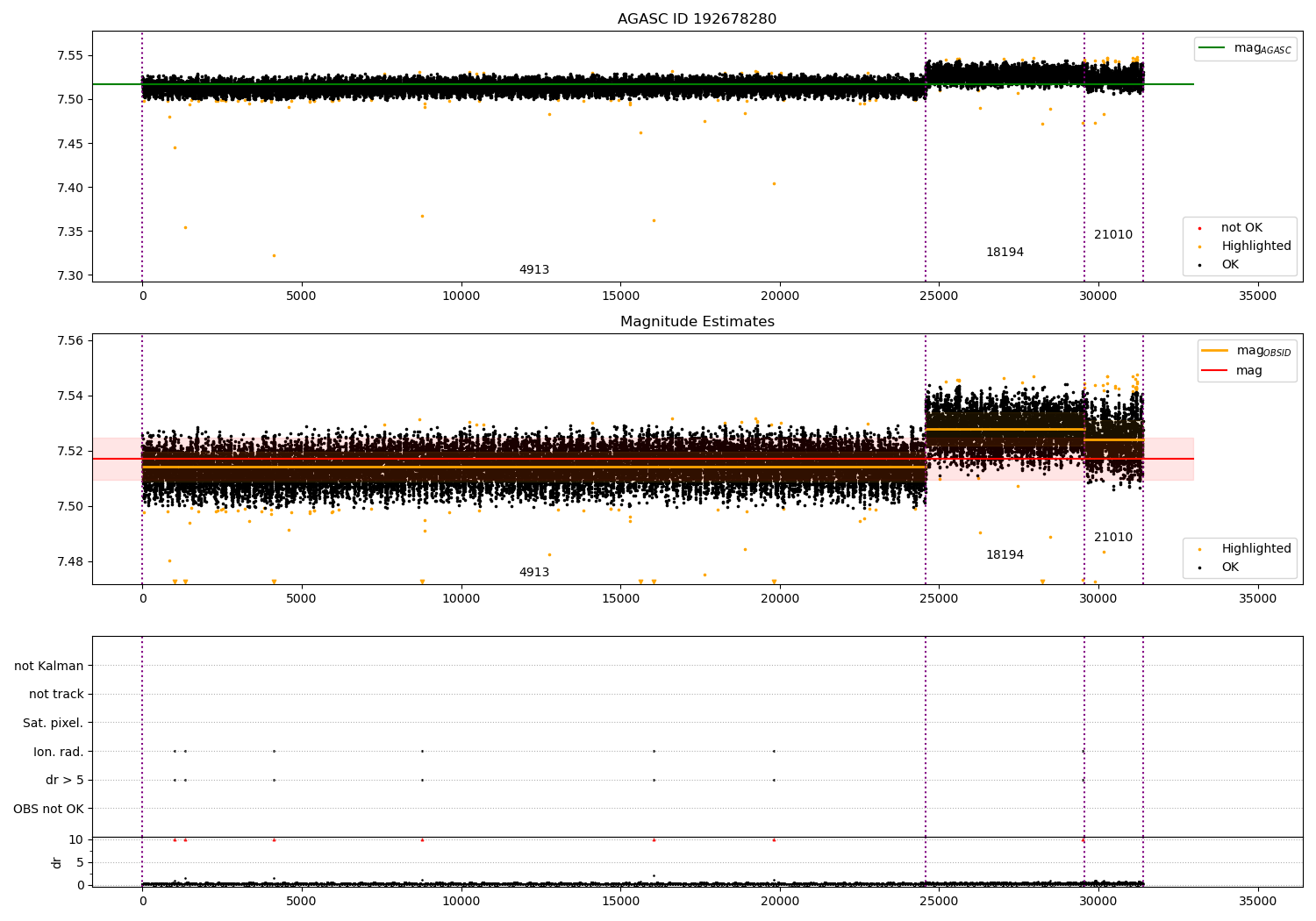Select the mag AGASC legend entry in top plot
Image resolution: width=1316 pixels, height=921 pixels.
coord(1245,49)
